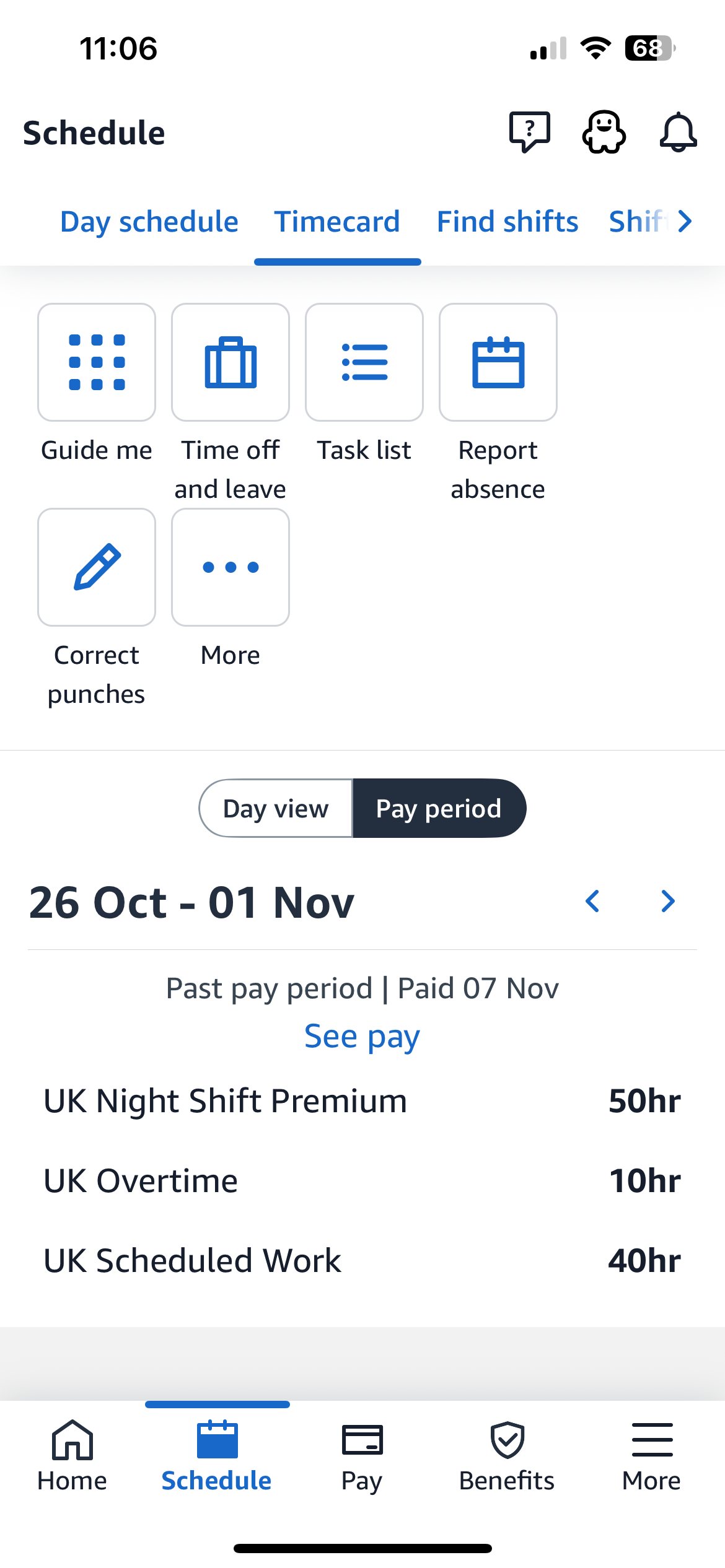The width and height of the screenshot is (725, 1568).
Task: Select the Pay period view
Action: pos(439,808)
